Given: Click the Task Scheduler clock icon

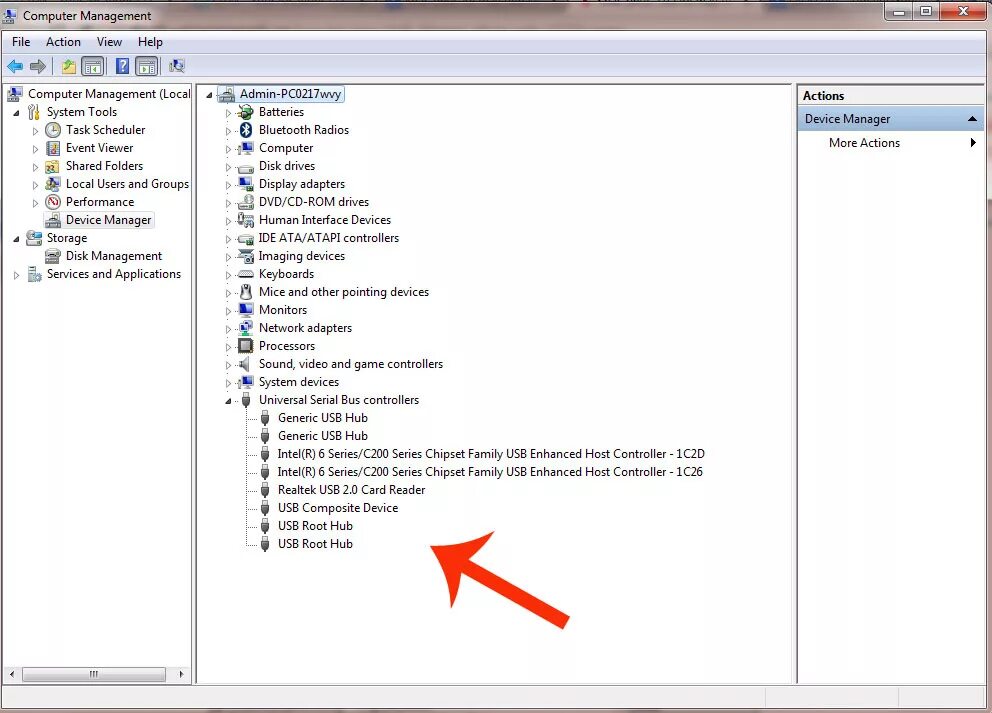Looking at the screenshot, I should pyautogui.click(x=53, y=130).
